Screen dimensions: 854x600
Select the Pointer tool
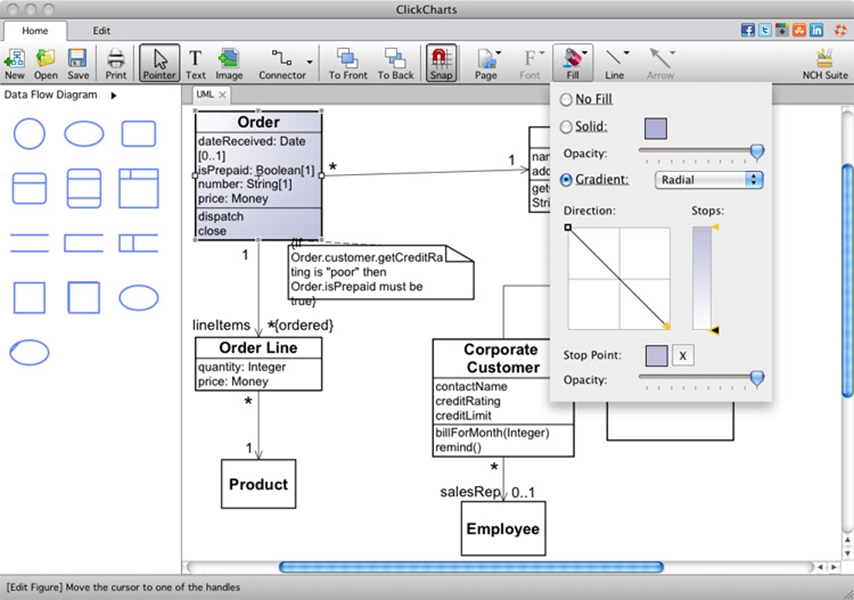[x=159, y=64]
